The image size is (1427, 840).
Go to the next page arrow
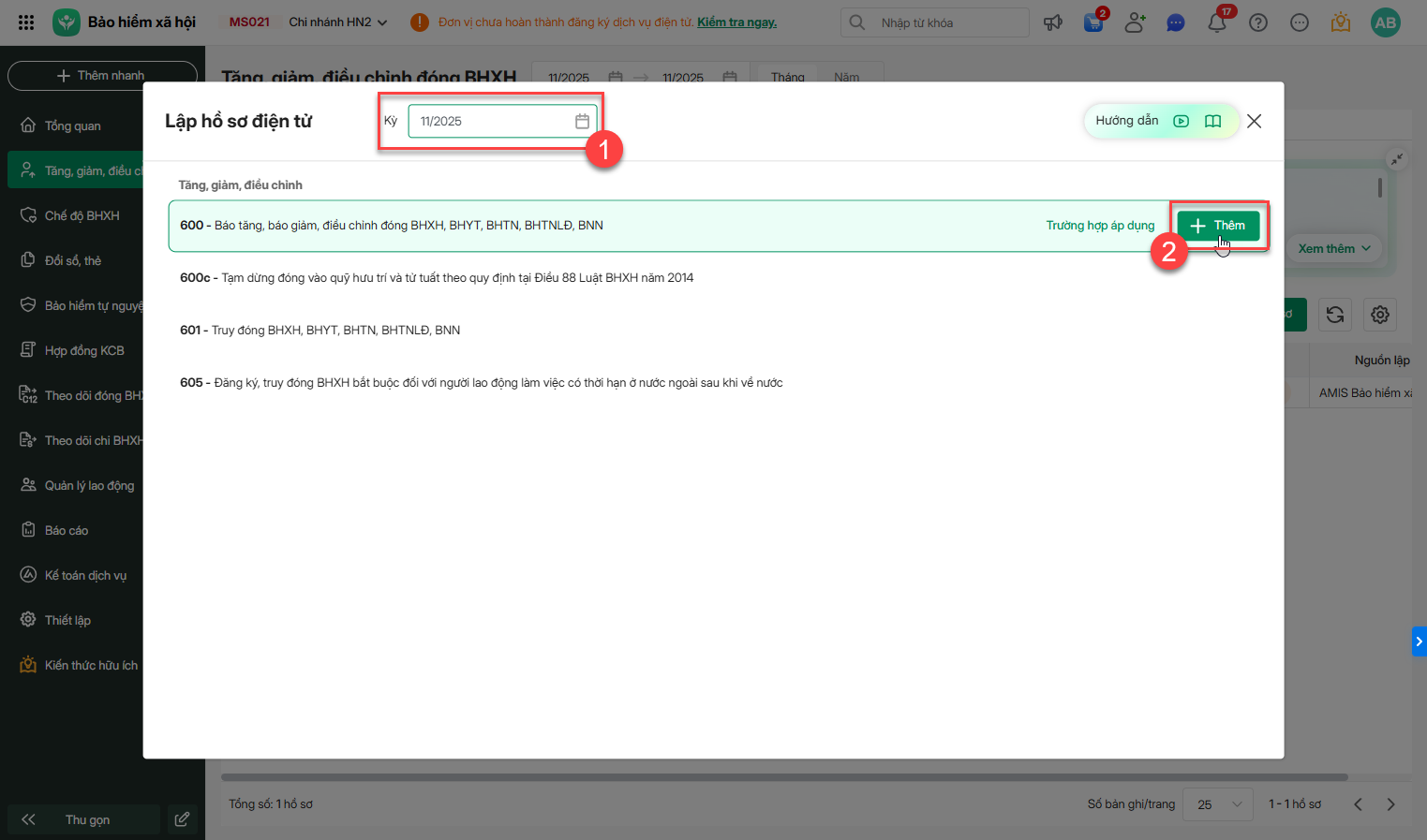(x=1391, y=804)
